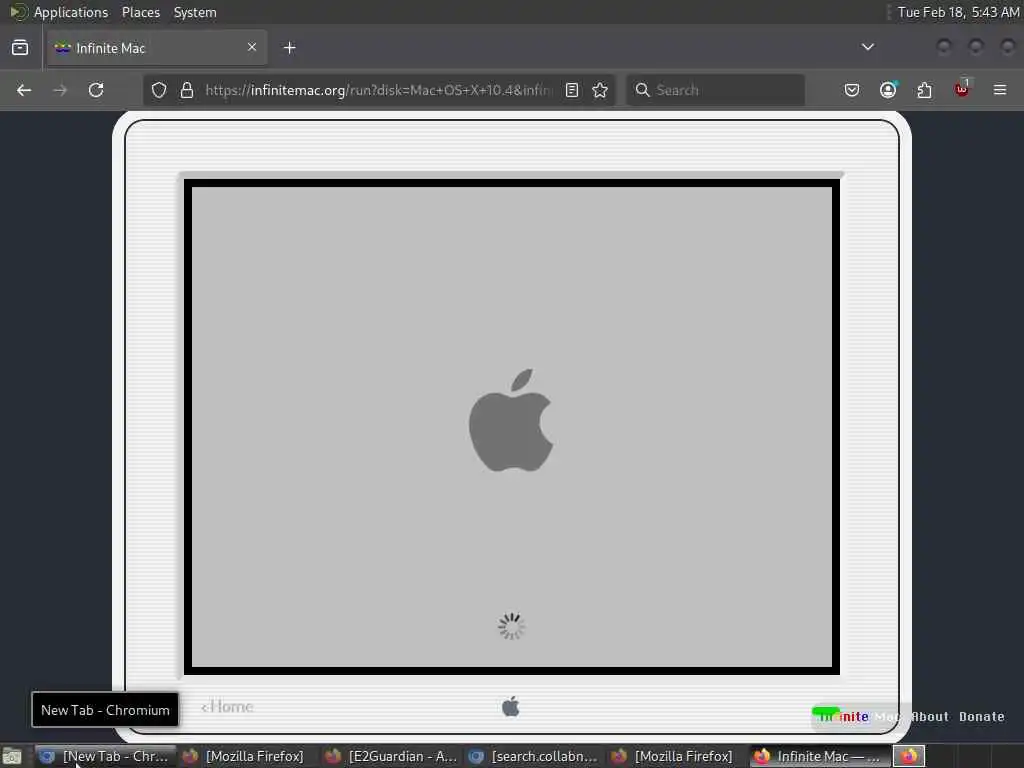Screen dimensions: 1024x768
Task: Select the Infinite Mac browser tab
Action: click(157, 48)
